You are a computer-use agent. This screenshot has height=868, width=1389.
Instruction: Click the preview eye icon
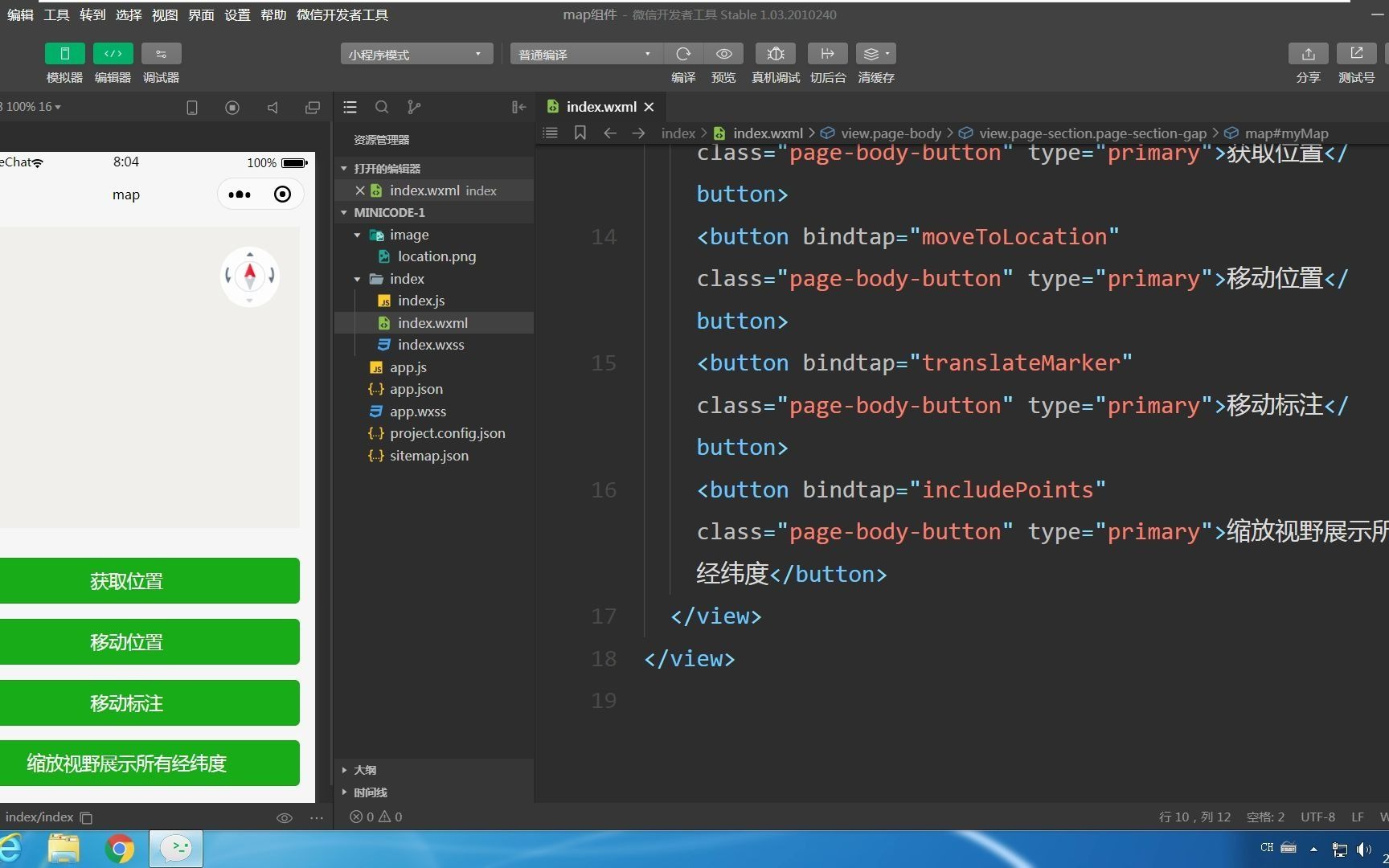coord(723,54)
